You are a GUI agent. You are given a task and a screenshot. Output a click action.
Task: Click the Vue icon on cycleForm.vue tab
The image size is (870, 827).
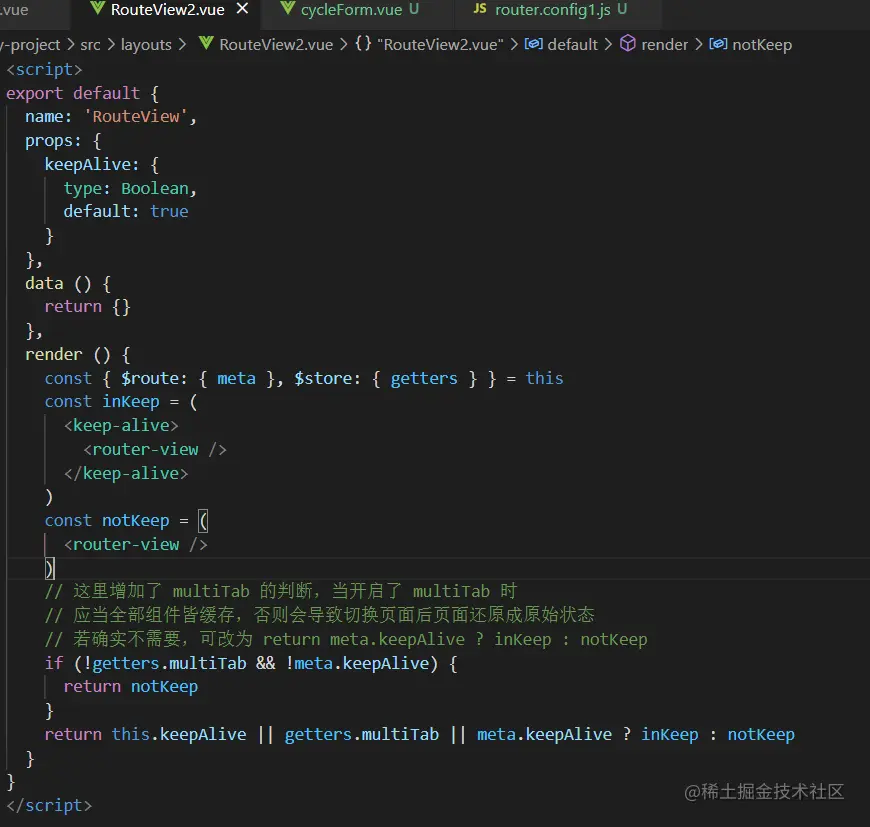click(x=287, y=8)
